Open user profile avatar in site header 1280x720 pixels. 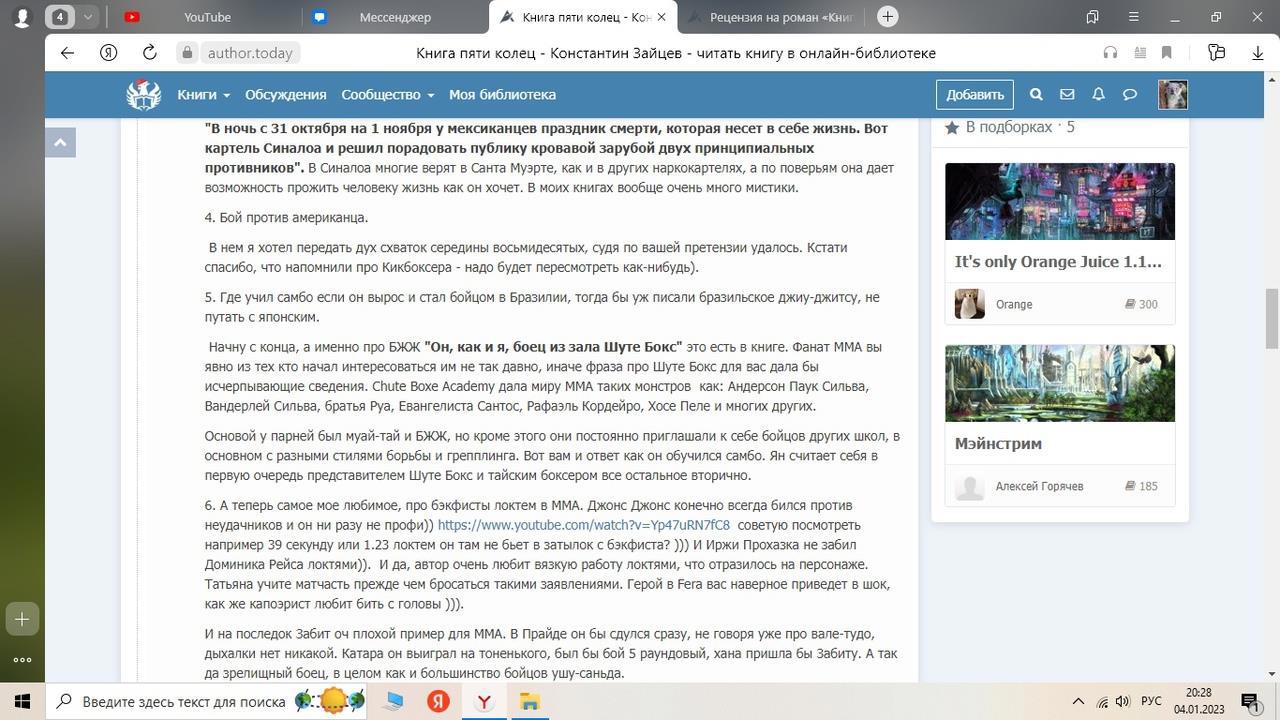[x=1172, y=94]
